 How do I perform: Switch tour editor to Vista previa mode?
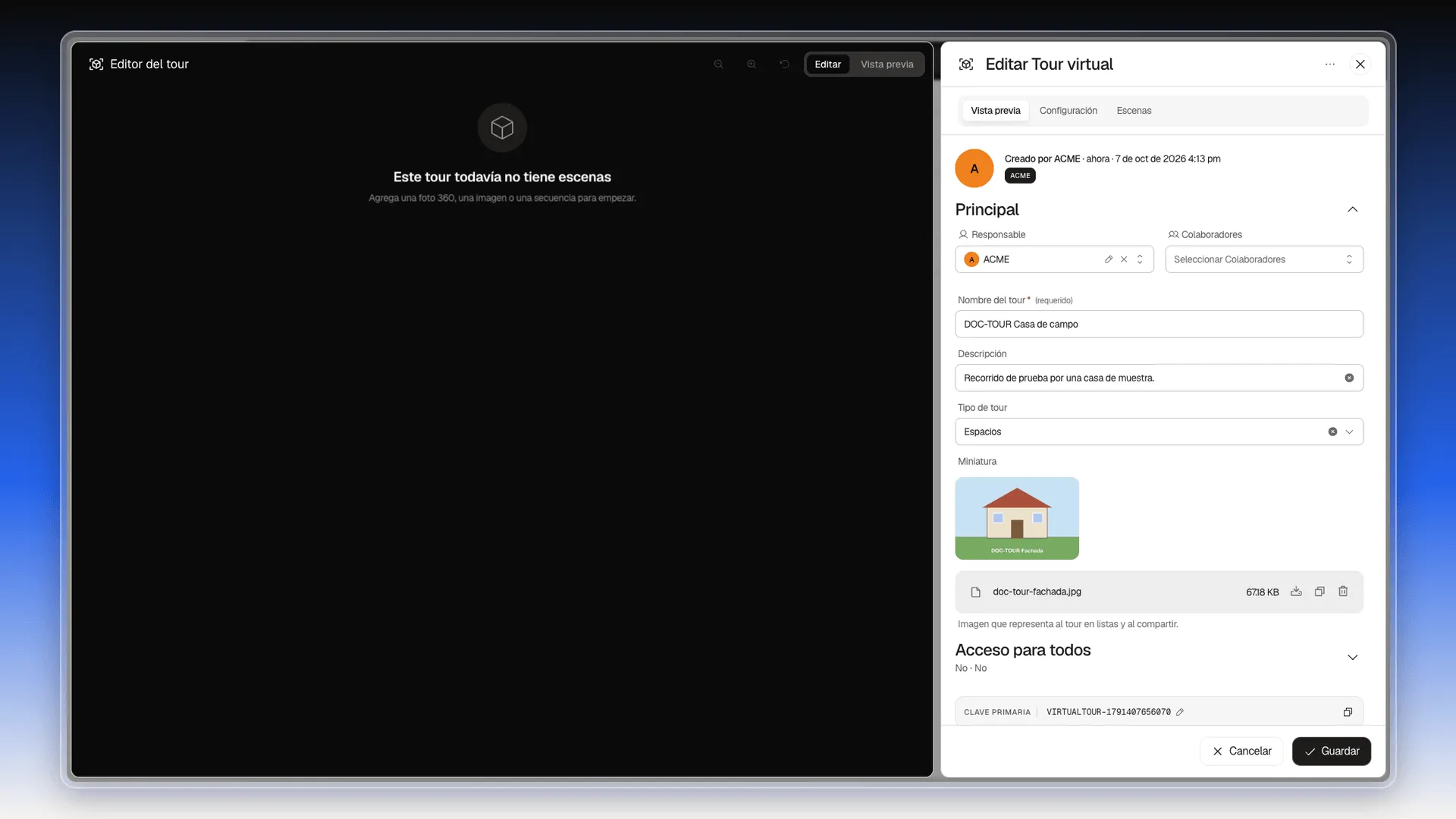[x=886, y=64]
